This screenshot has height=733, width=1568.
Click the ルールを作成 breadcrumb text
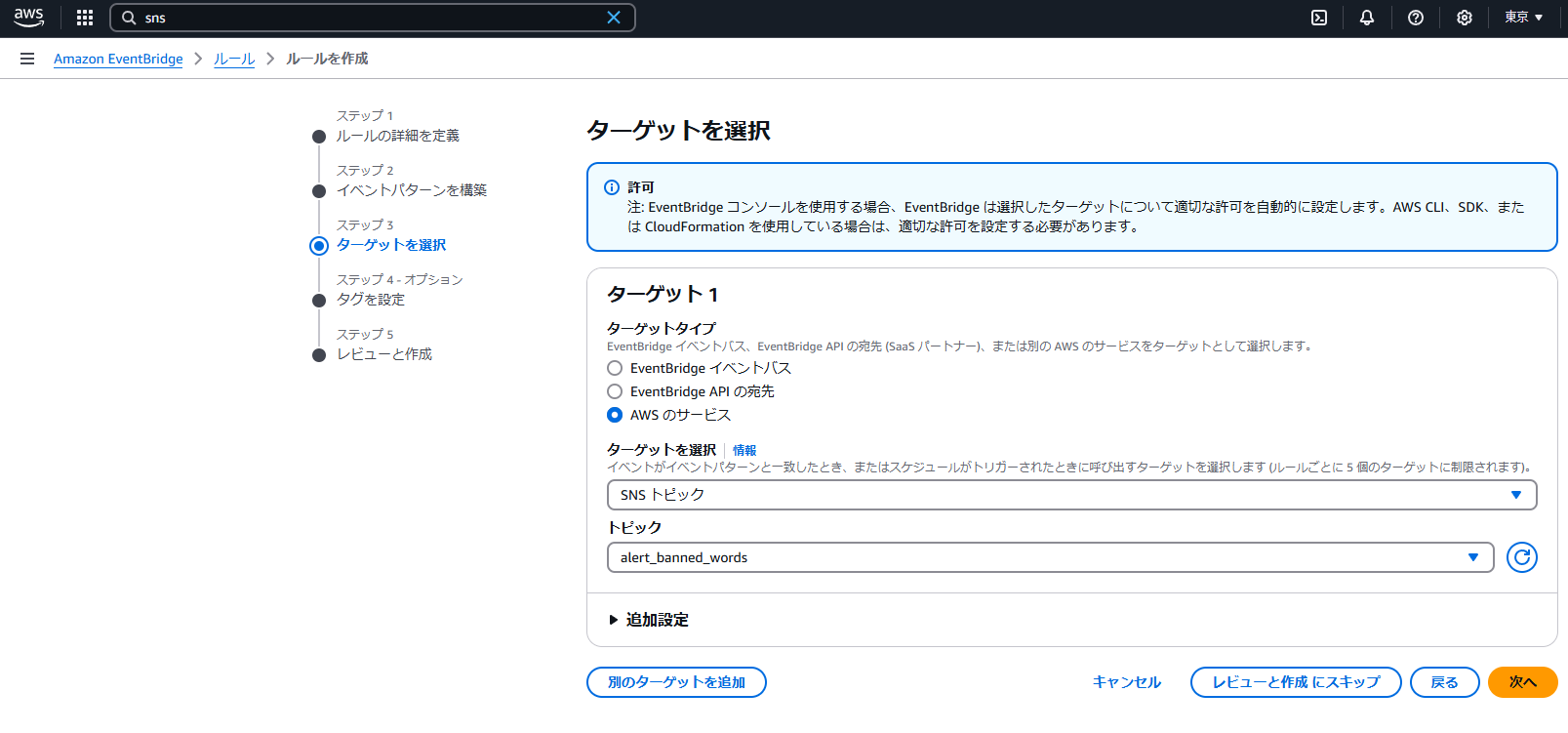pos(327,59)
